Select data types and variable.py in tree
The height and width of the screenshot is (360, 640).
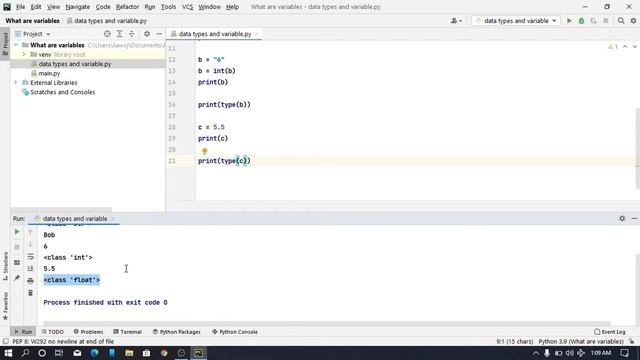point(75,64)
